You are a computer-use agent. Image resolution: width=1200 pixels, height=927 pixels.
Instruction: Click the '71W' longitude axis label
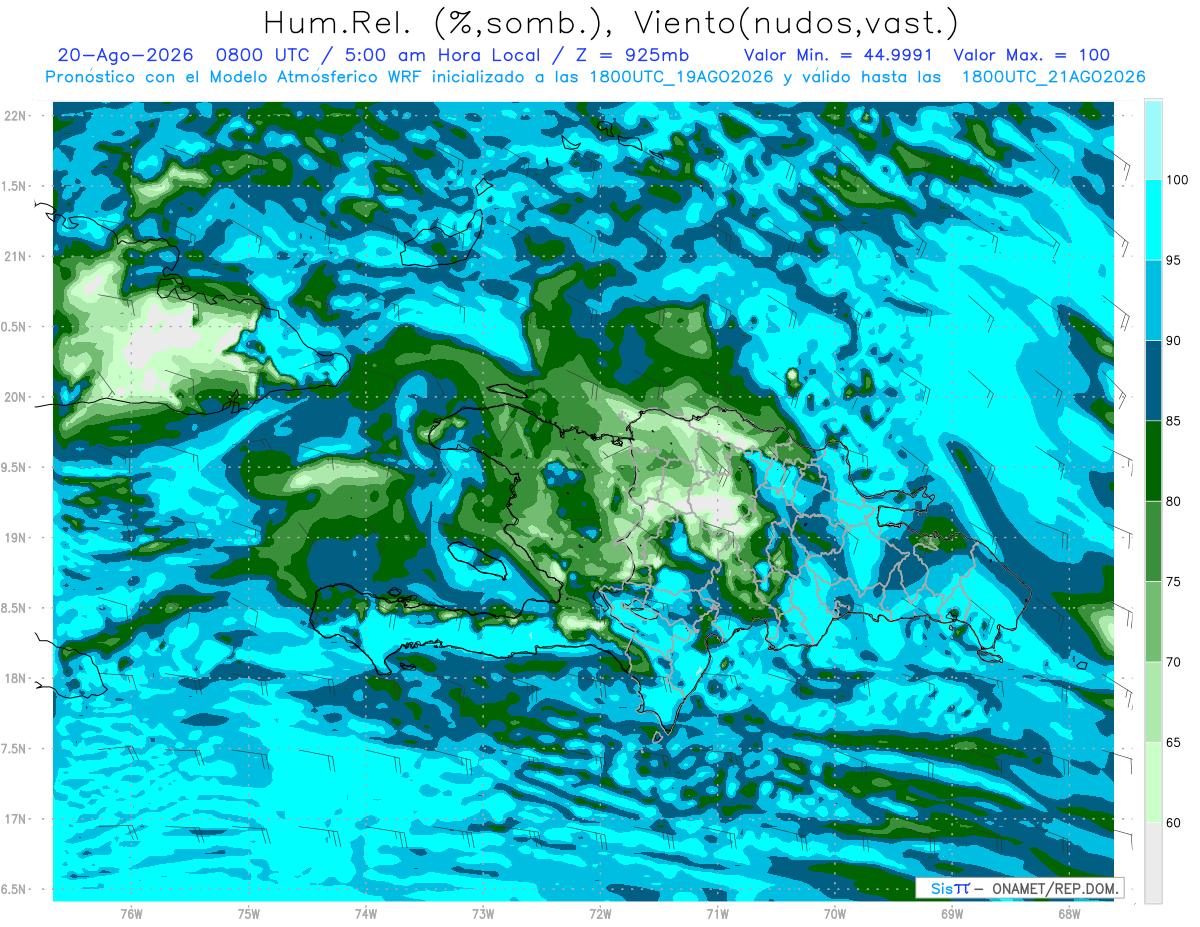pyautogui.click(x=717, y=913)
